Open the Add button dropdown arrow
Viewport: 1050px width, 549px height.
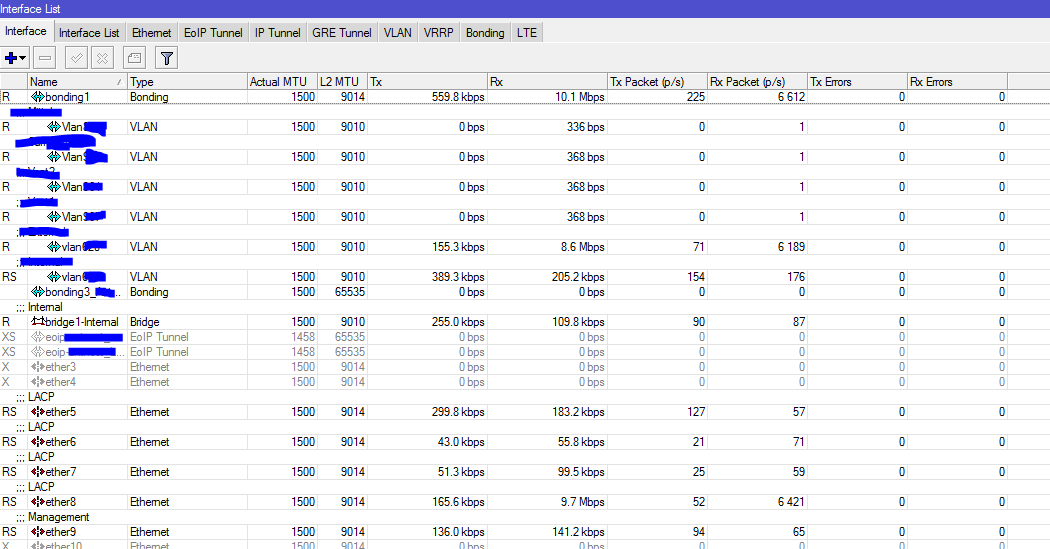[x=23, y=58]
